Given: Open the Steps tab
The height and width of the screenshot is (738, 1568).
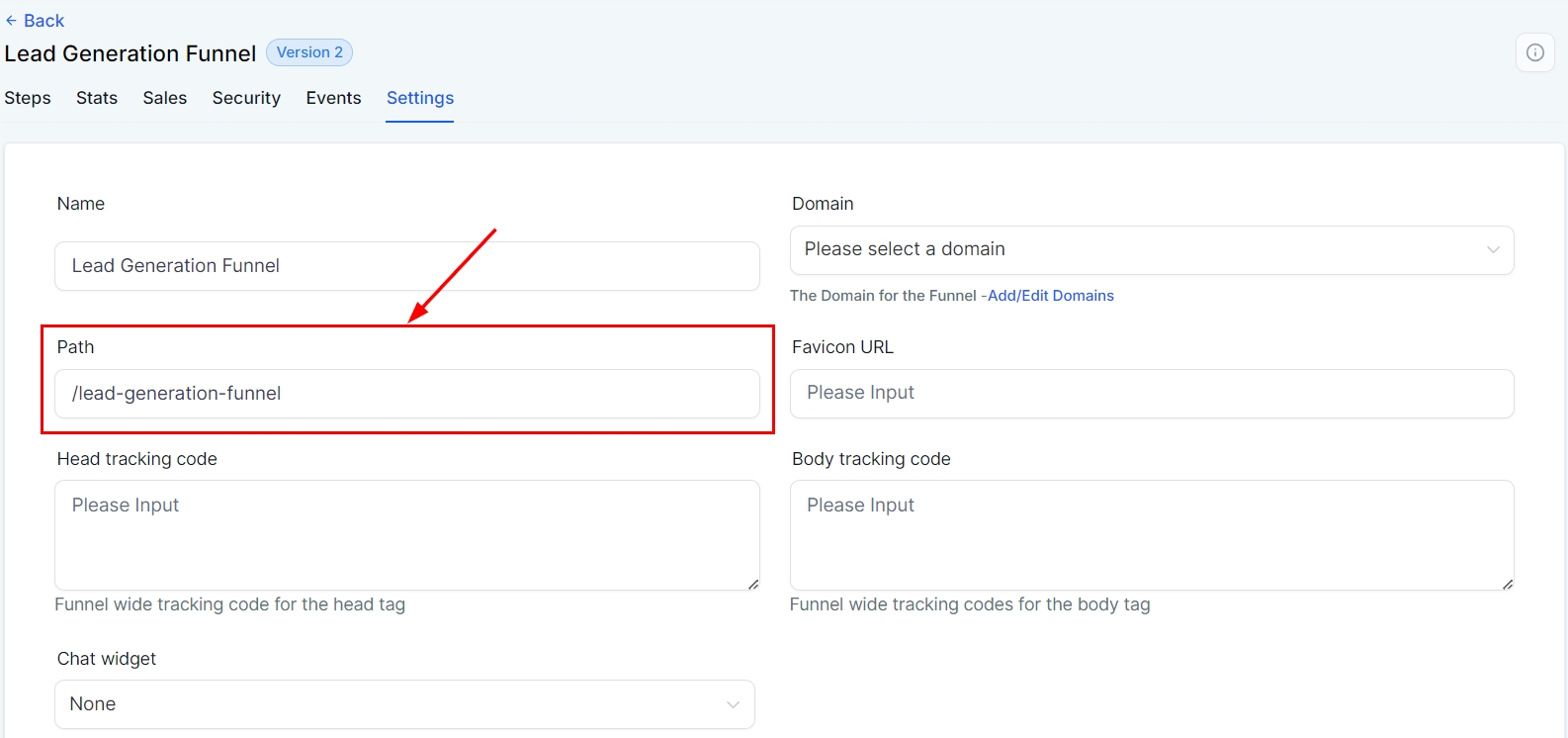Looking at the screenshot, I should point(28,98).
